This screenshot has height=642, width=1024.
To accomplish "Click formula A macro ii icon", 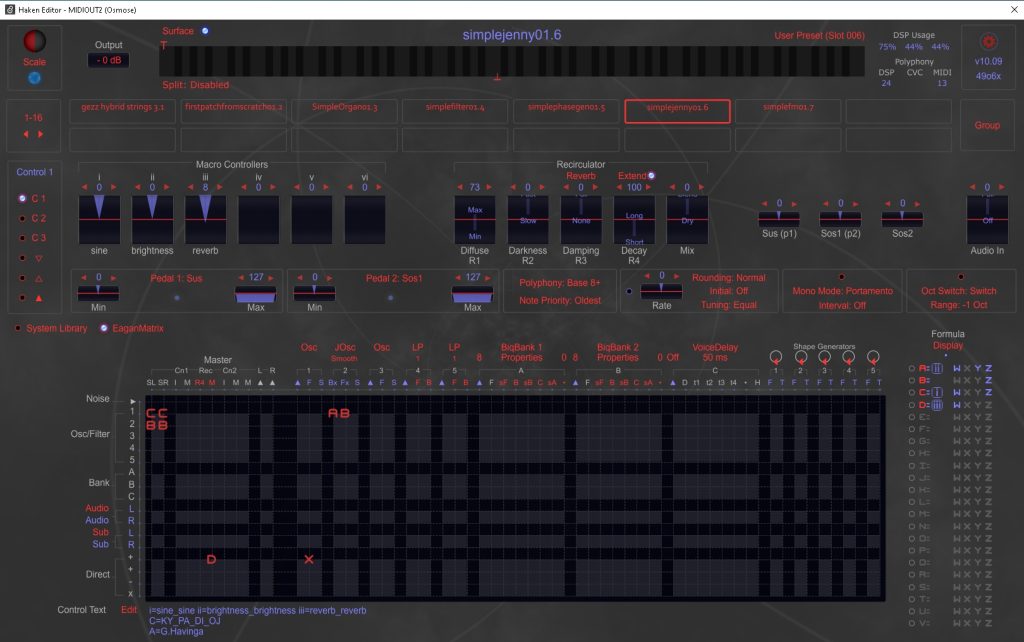I will pyautogui.click(x=937, y=368).
